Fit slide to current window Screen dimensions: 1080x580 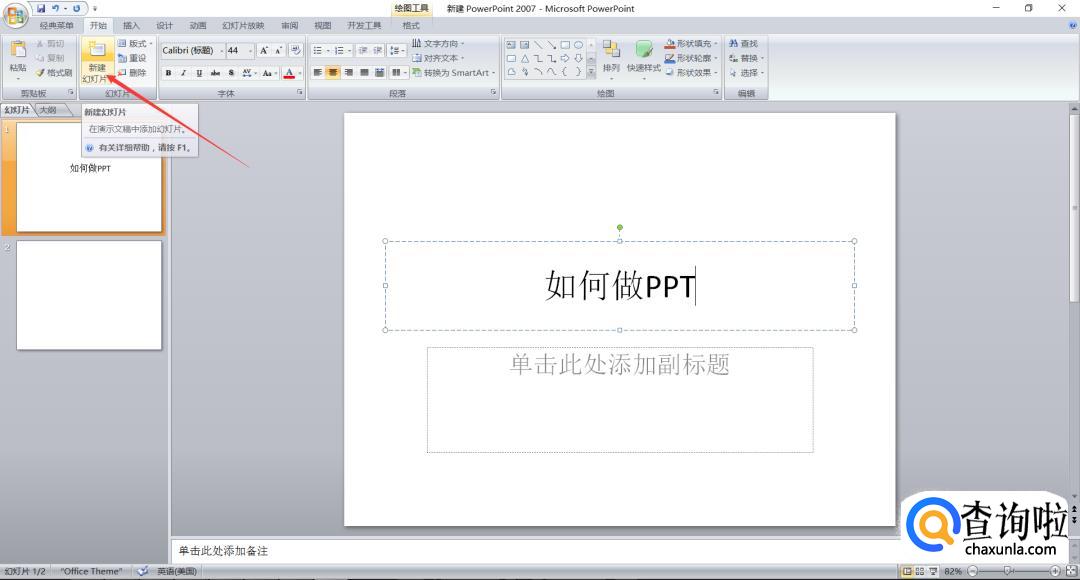pos(1071,571)
